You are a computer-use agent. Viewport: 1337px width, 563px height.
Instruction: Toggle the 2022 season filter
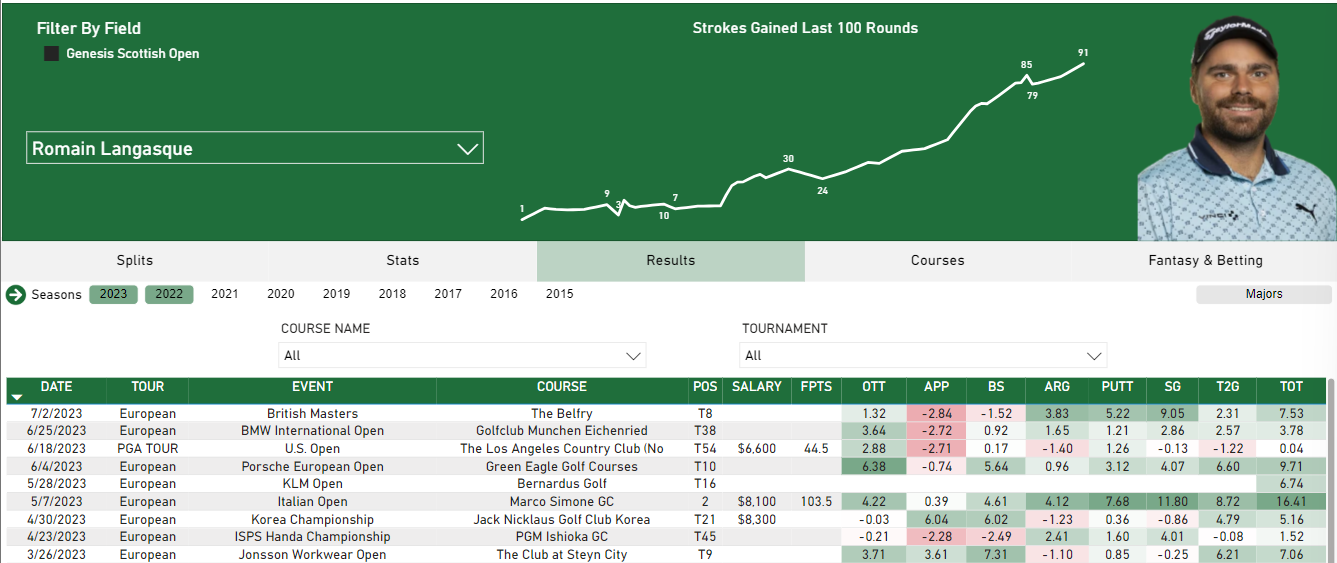(169, 295)
